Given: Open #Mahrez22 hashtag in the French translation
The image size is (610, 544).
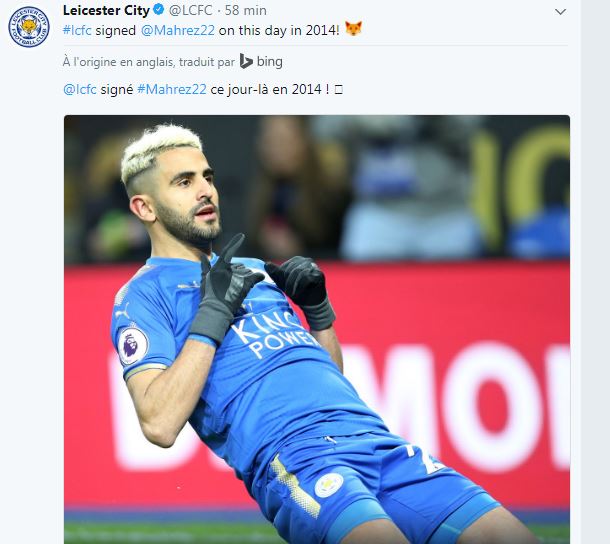Looking at the screenshot, I should coord(172,89).
